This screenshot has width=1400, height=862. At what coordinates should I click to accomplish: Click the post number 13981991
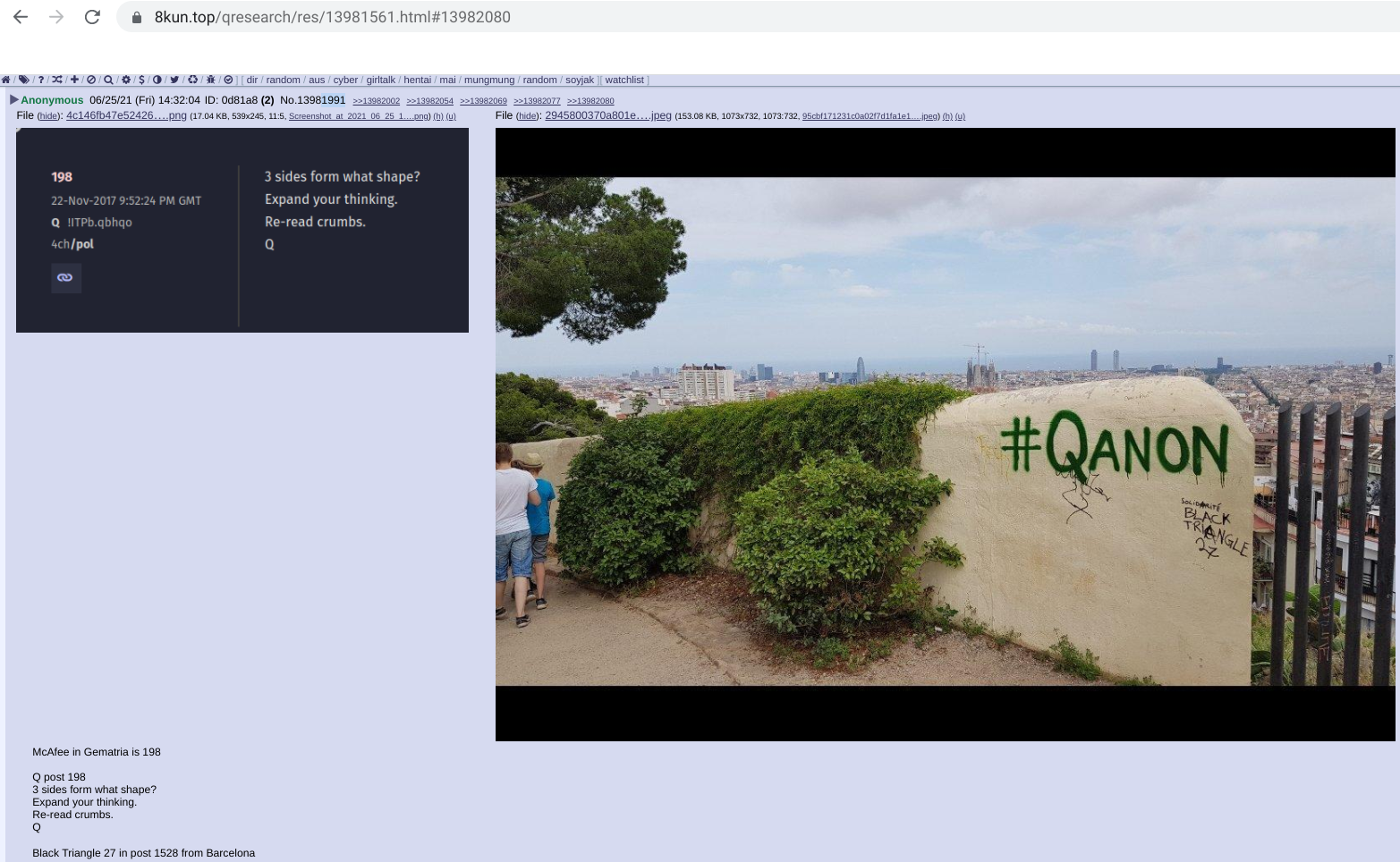click(x=321, y=100)
